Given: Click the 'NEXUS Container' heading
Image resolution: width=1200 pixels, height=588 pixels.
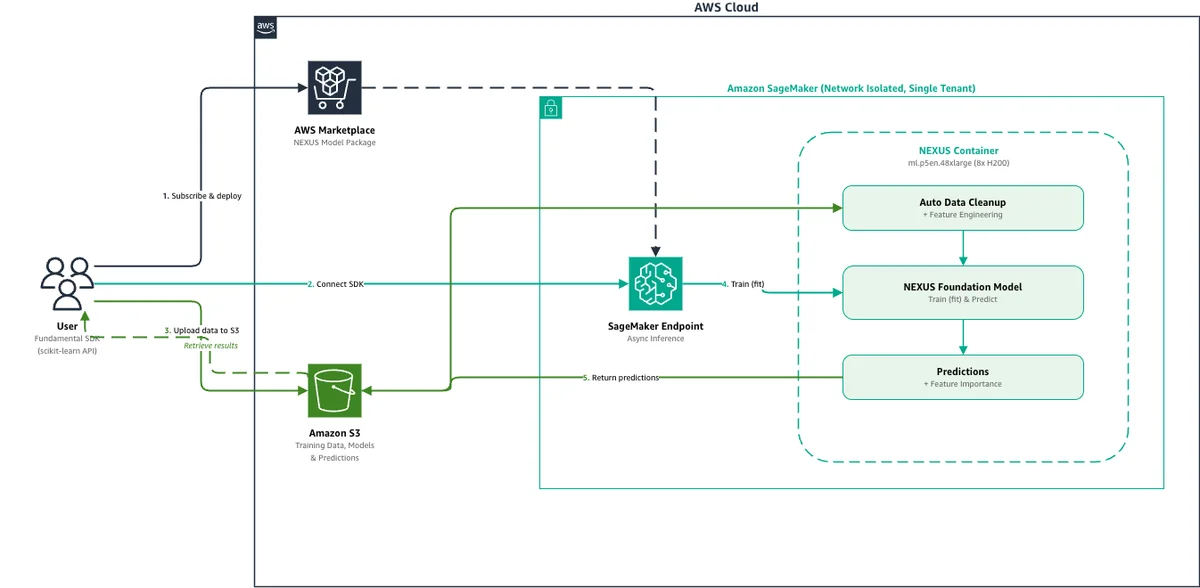Looking at the screenshot, I should pyautogui.click(x=958, y=151).
